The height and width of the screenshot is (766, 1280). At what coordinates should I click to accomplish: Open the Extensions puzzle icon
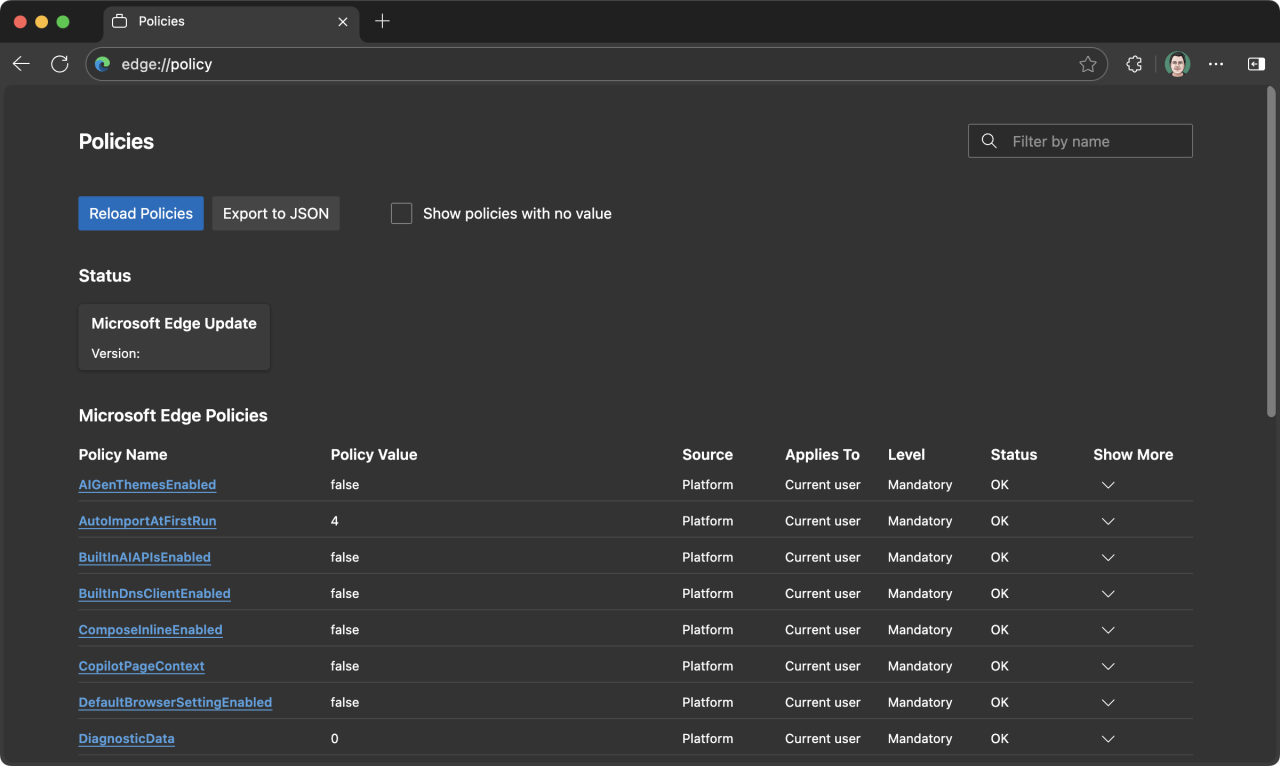coord(1134,64)
